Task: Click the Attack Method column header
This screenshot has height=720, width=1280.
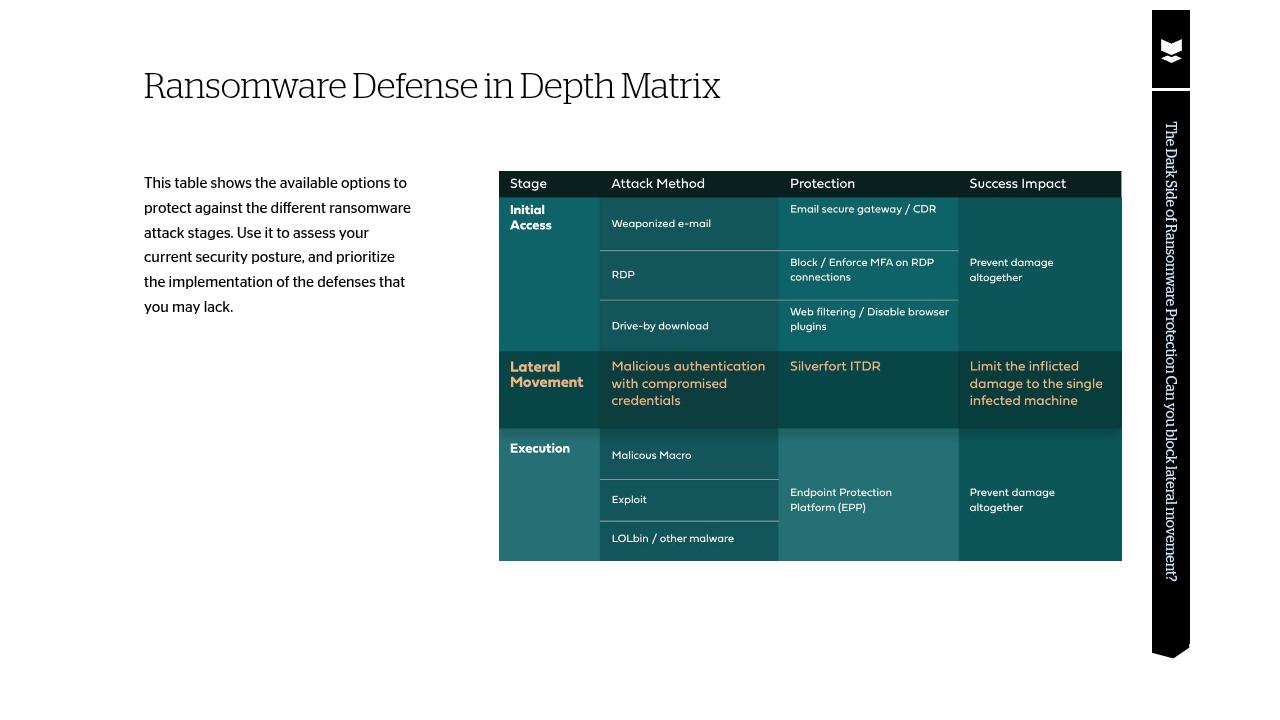Action: 657,184
